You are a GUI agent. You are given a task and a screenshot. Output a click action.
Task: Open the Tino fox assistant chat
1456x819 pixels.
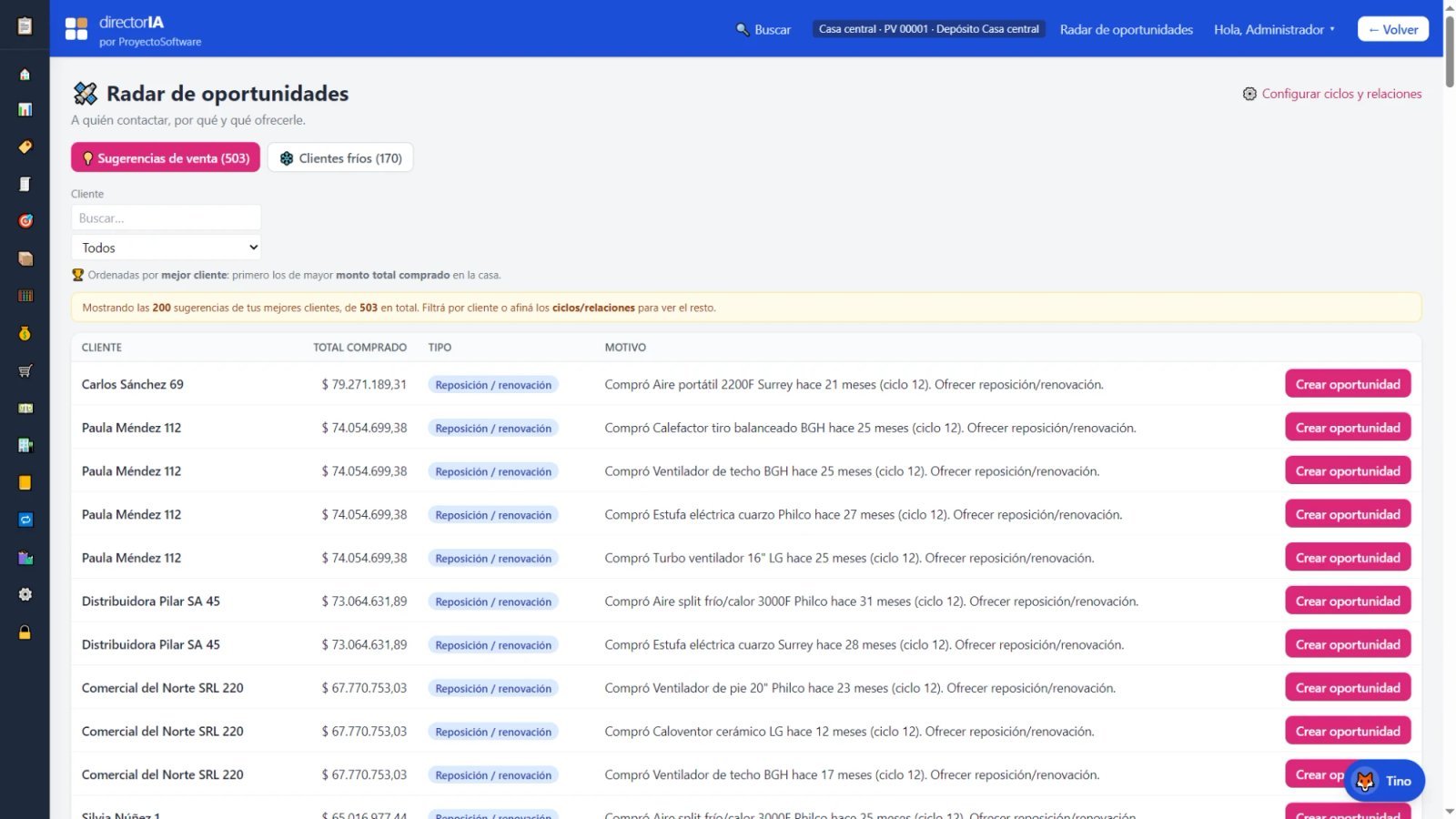click(x=1384, y=781)
